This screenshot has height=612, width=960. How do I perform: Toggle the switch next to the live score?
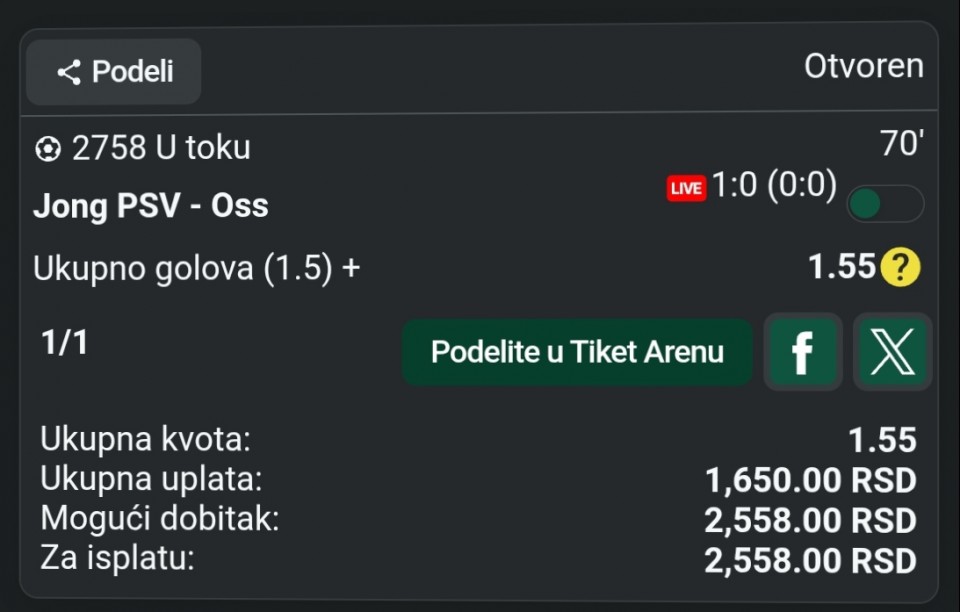pos(884,204)
